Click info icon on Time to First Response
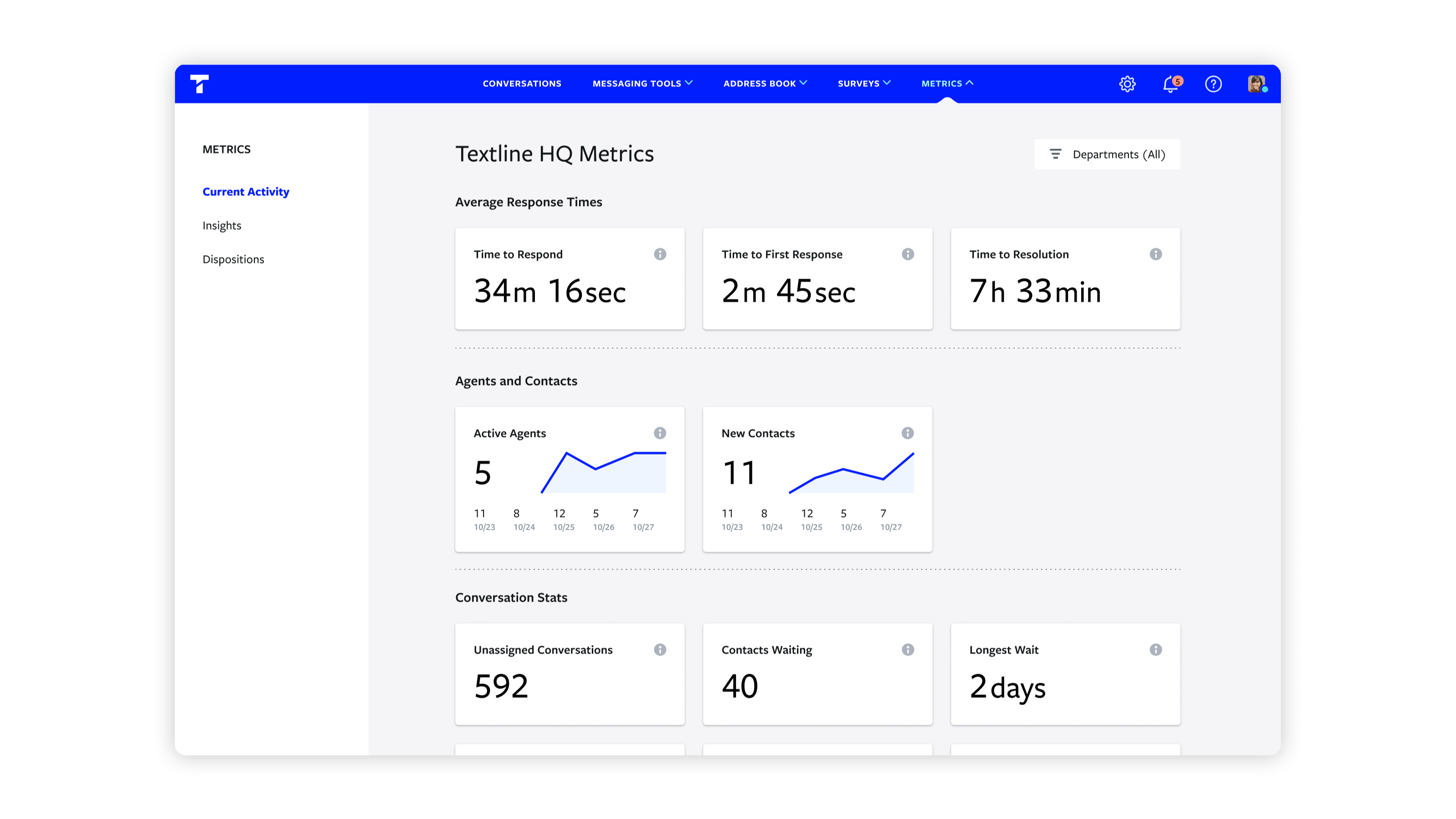The height and width of the screenshot is (819, 1456). point(907,254)
